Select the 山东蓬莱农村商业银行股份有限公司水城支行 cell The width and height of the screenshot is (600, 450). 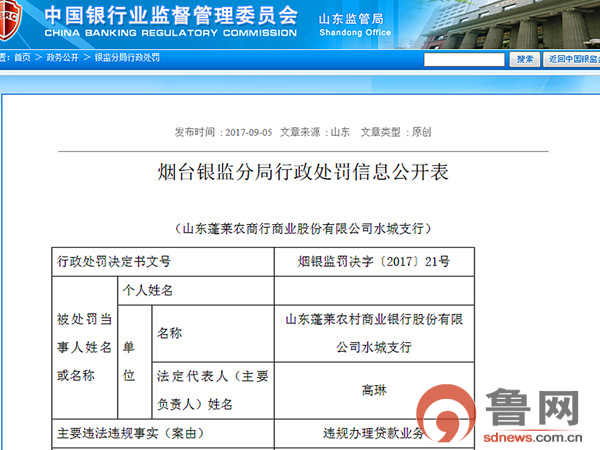click(374, 334)
